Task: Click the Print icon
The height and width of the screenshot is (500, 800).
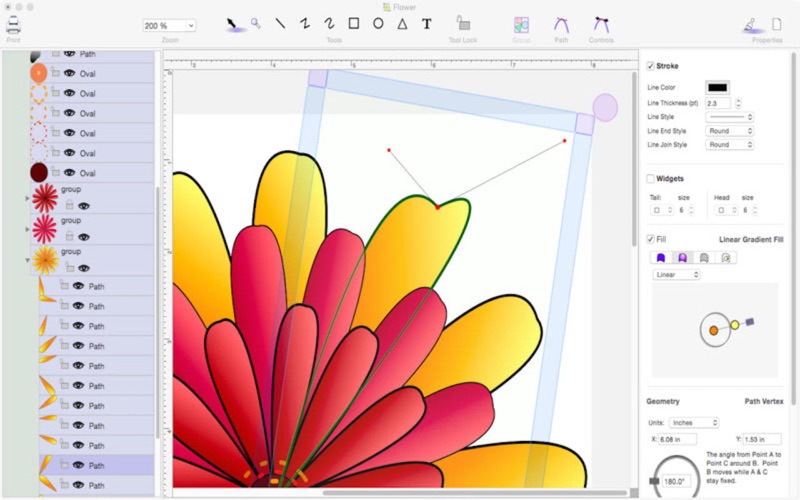Action: (x=13, y=25)
